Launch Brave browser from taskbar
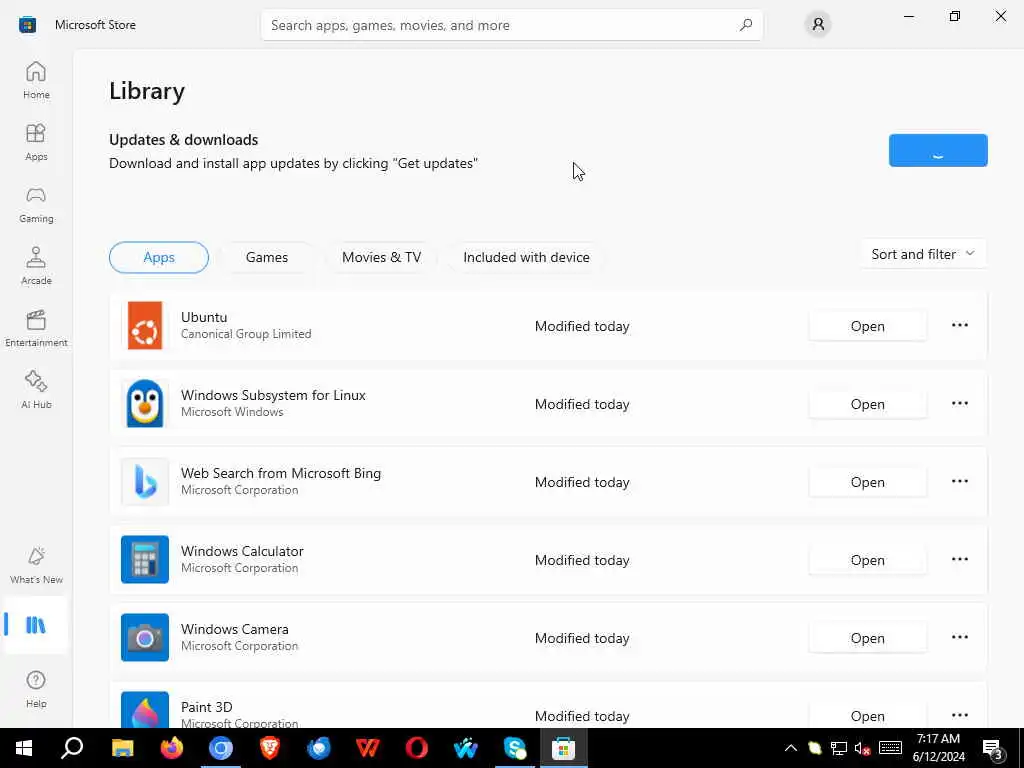1024x768 pixels. 270,748
